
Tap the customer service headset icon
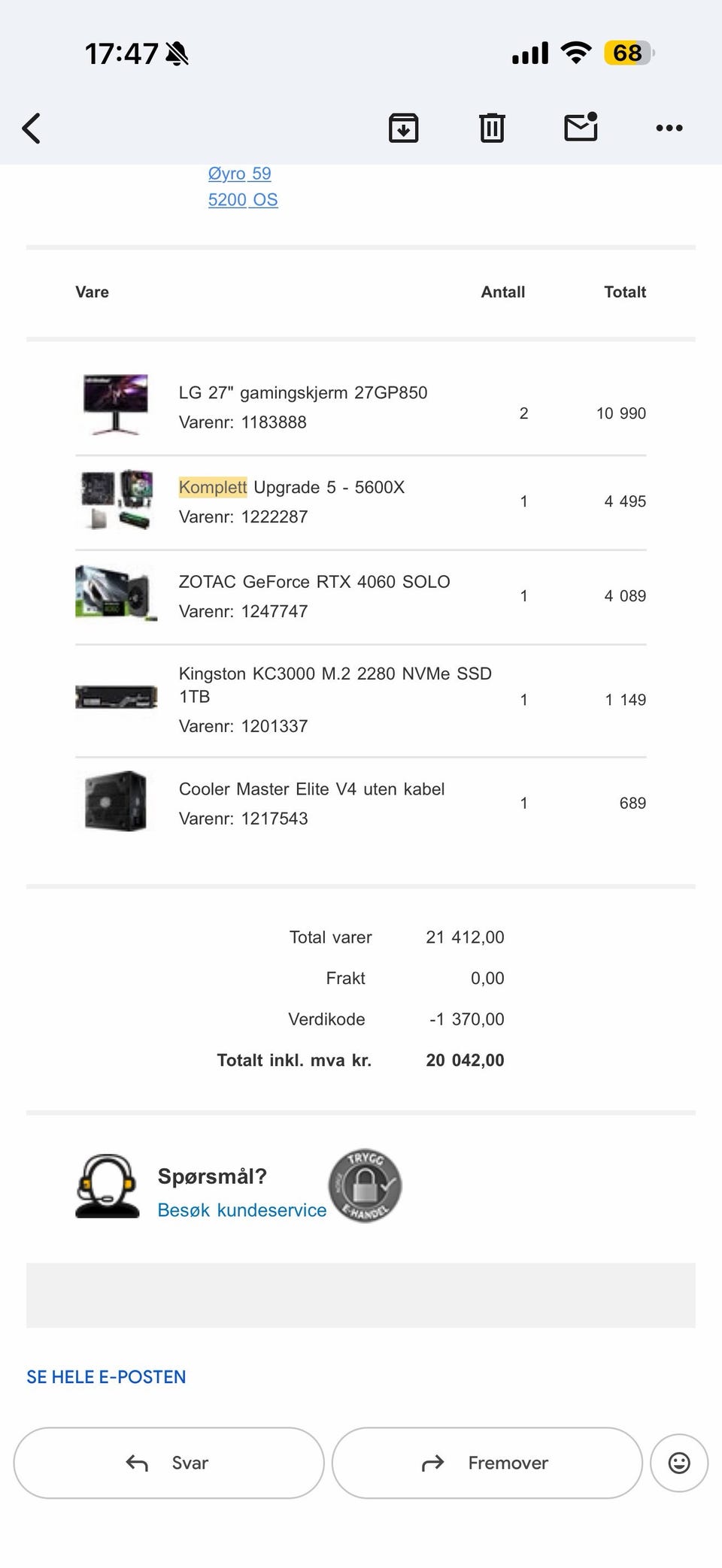(107, 1186)
